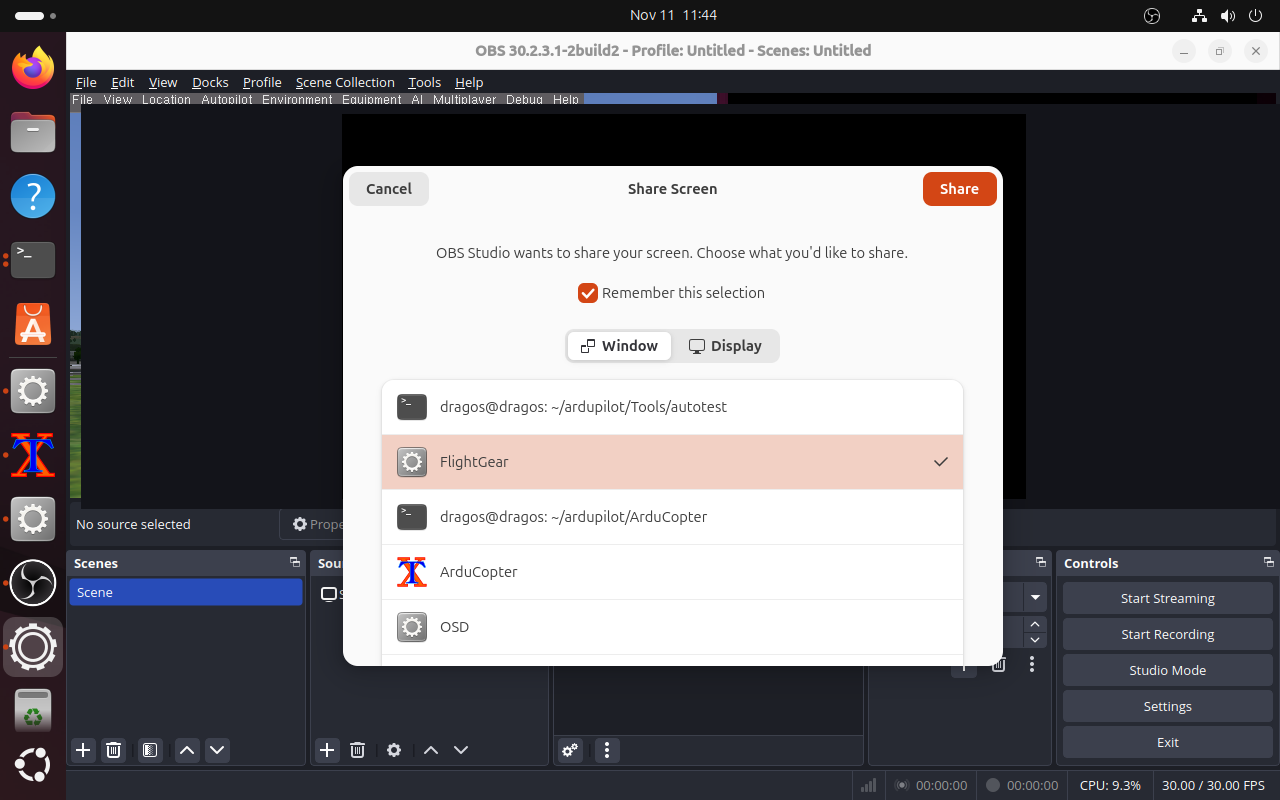Viewport: 1280px width, 800px height.
Task: Open Files manager from the dock
Action: (x=33, y=132)
